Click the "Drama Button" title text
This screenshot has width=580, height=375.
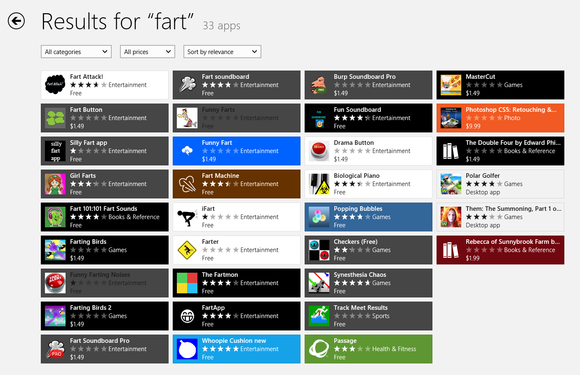[354, 143]
